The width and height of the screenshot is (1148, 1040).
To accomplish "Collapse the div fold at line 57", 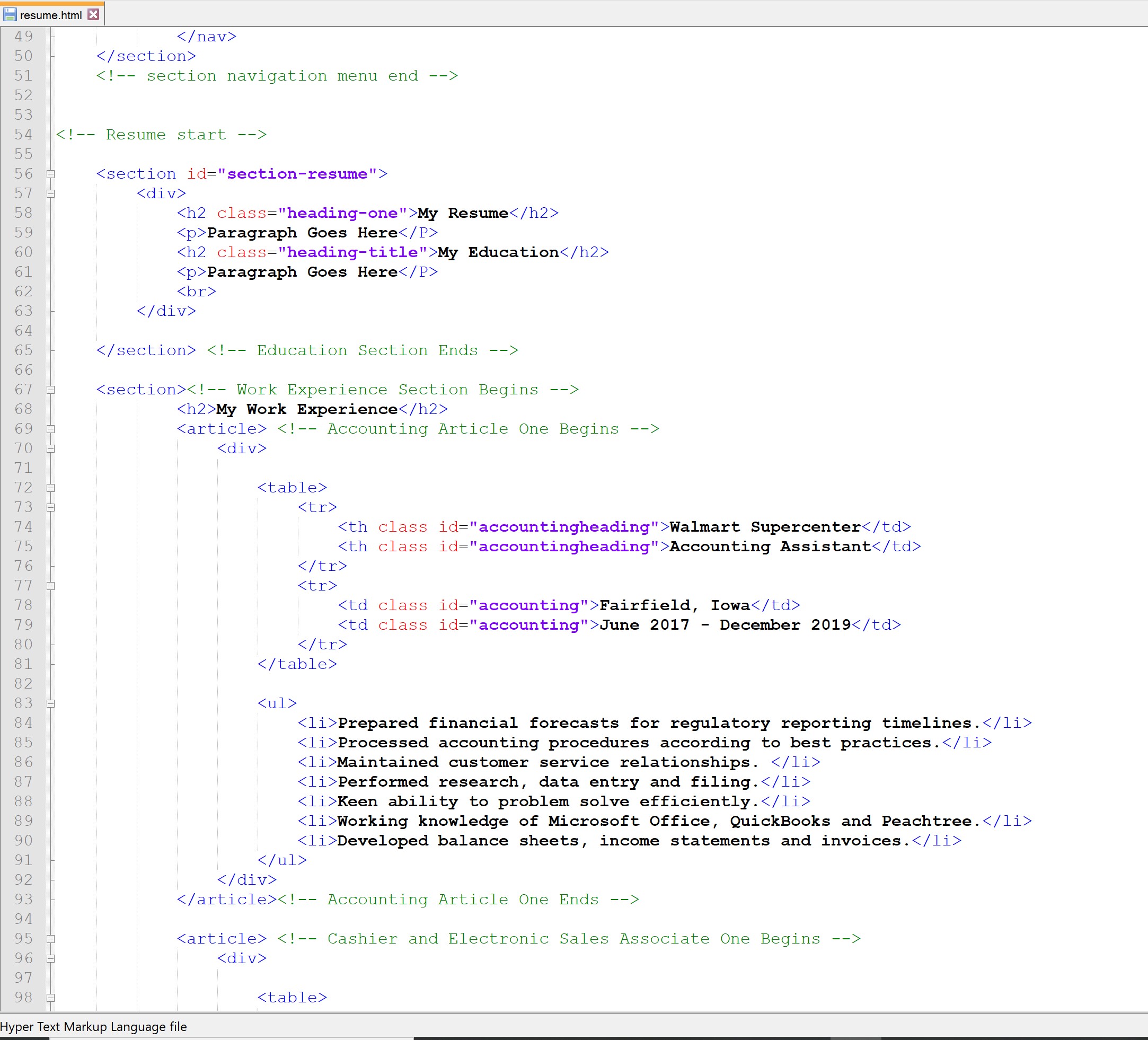I will tap(51, 193).
